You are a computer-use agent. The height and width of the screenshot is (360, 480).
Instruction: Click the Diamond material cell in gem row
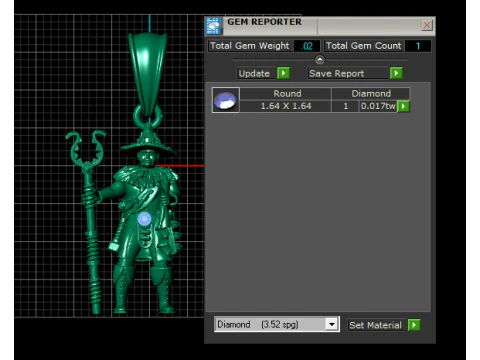coord(371,94)
